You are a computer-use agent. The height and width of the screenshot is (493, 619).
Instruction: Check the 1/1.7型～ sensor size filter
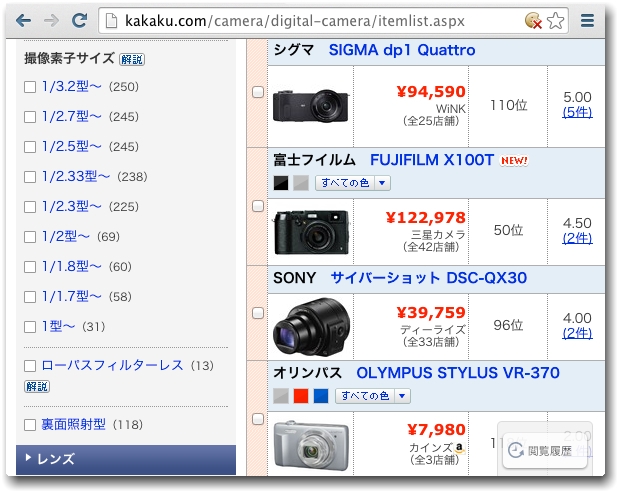[30, 297]
